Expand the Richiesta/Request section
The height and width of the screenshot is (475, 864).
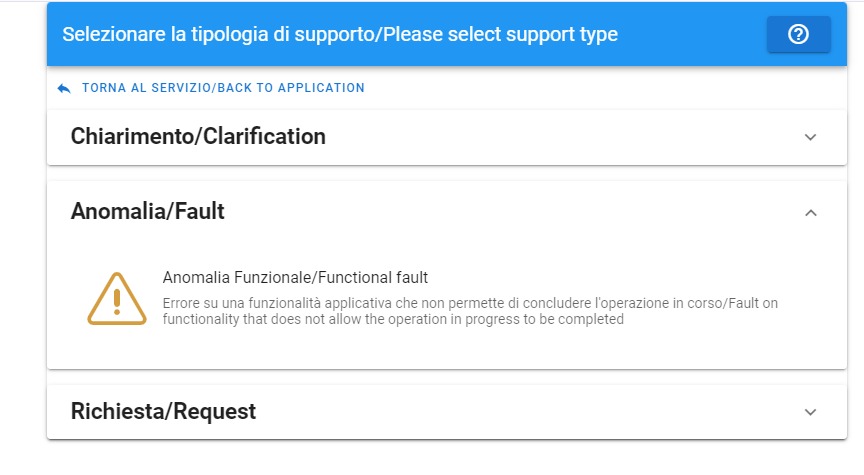click(447, 412)
